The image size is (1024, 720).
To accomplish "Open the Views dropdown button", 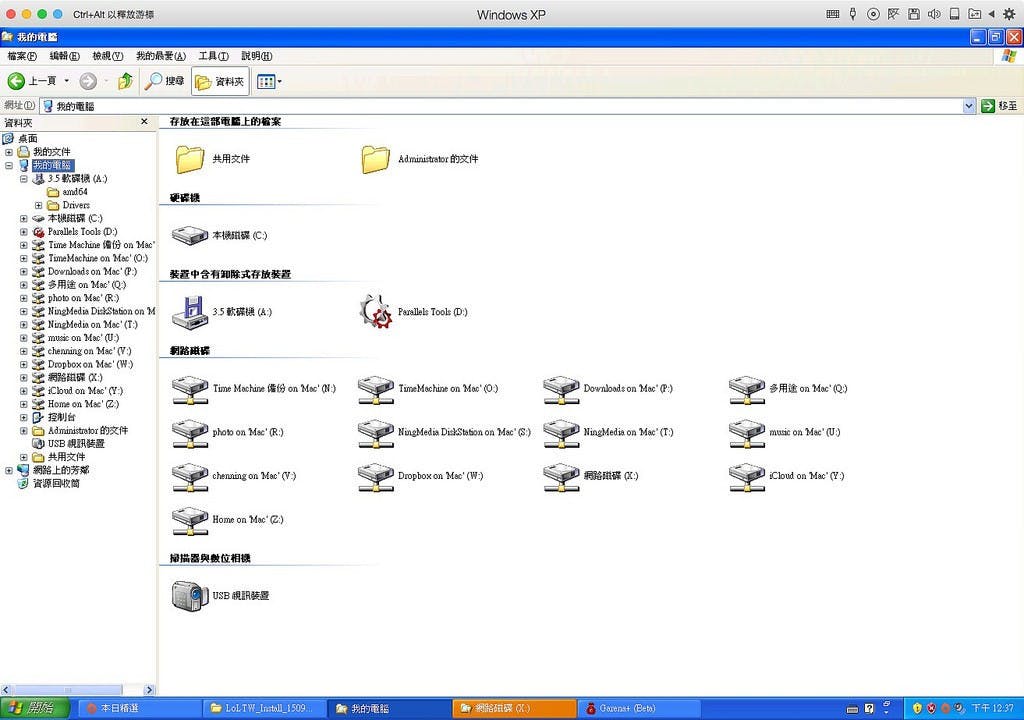I will pyautogui.click(x=268, y=82).
